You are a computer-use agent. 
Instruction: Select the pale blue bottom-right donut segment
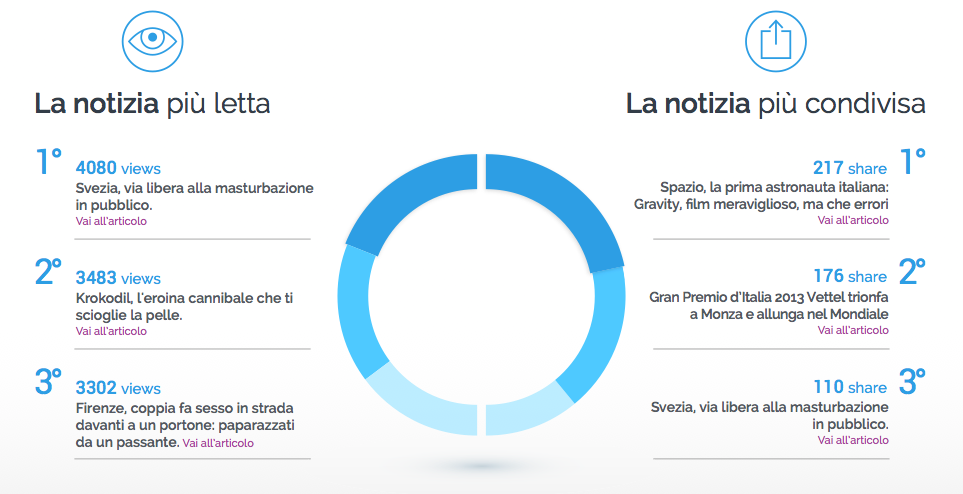click(528, 409)
